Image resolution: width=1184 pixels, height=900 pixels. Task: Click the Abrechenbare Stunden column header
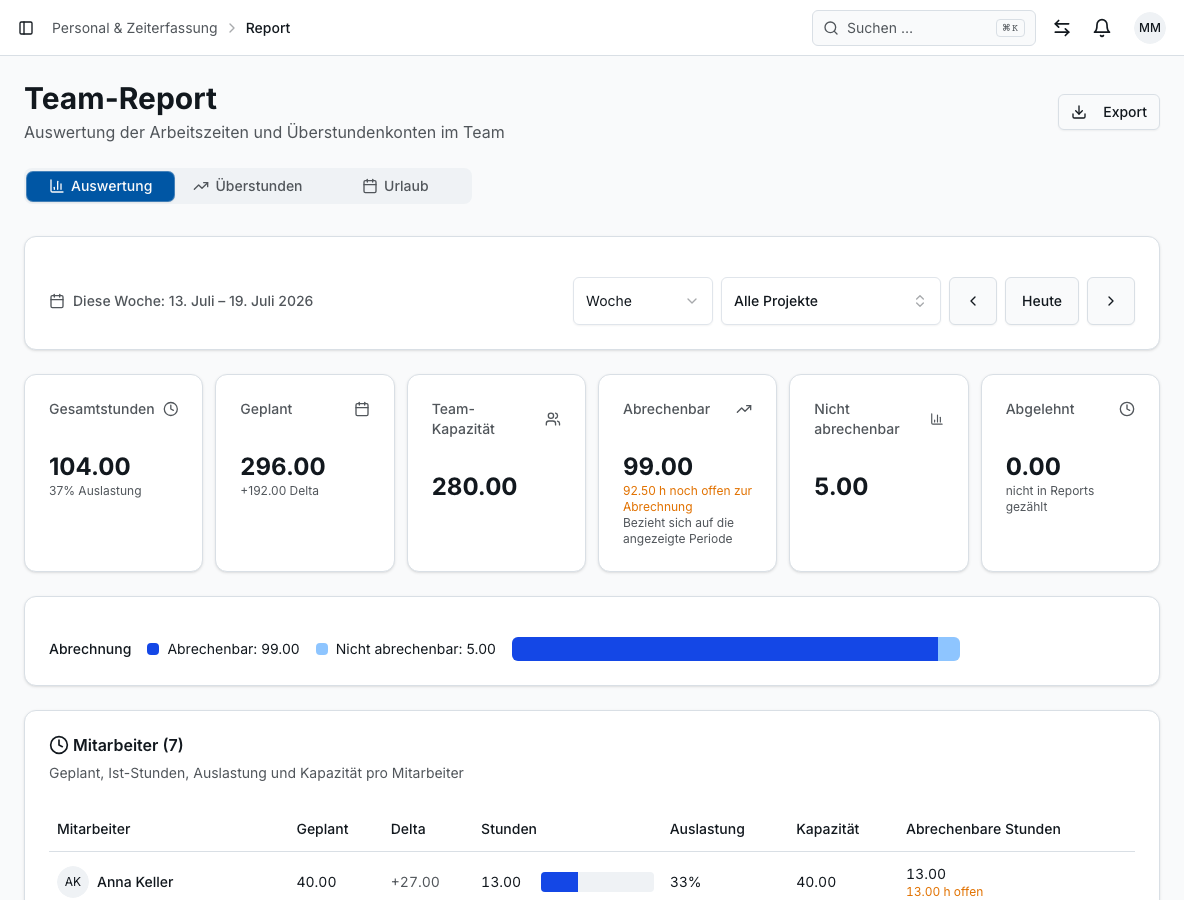click(983, 829)
